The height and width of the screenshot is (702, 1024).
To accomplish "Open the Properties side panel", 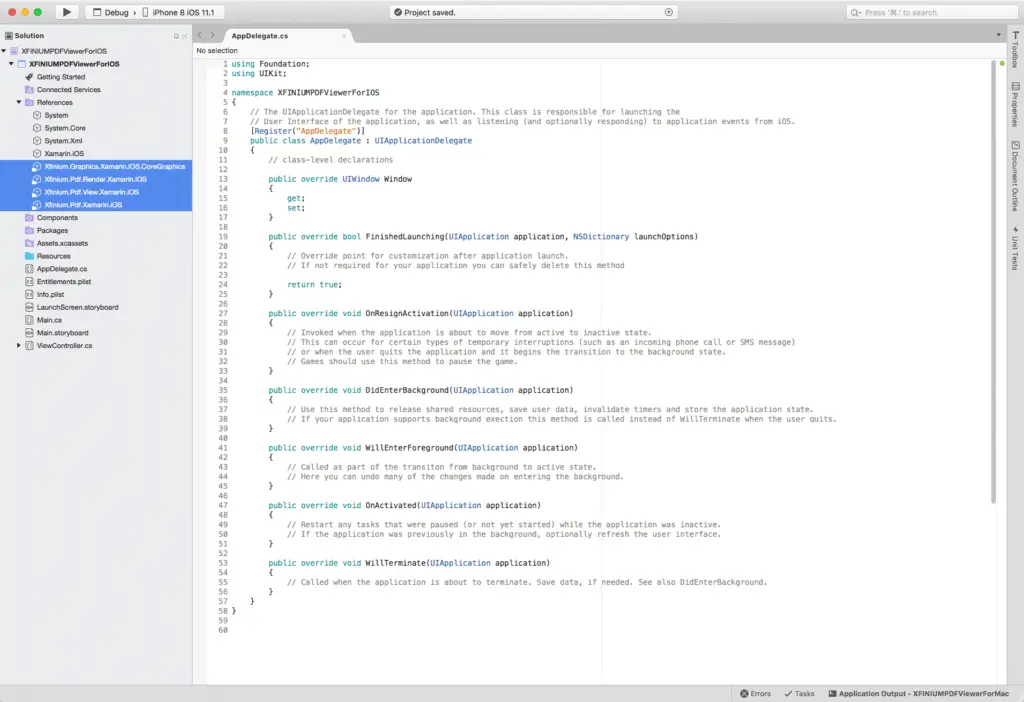I will pos(1015,104).
